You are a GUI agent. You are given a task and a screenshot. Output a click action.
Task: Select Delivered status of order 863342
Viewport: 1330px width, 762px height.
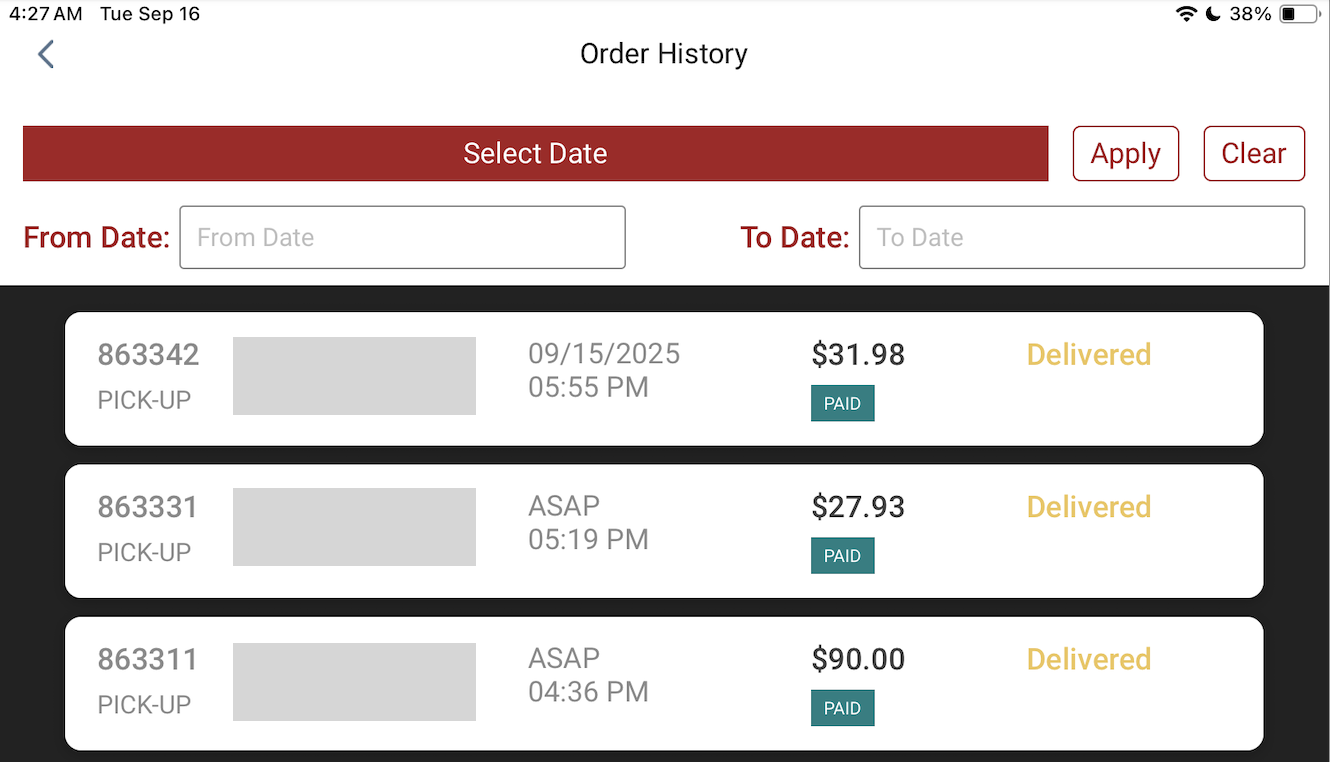click(x=1089, y=355)
